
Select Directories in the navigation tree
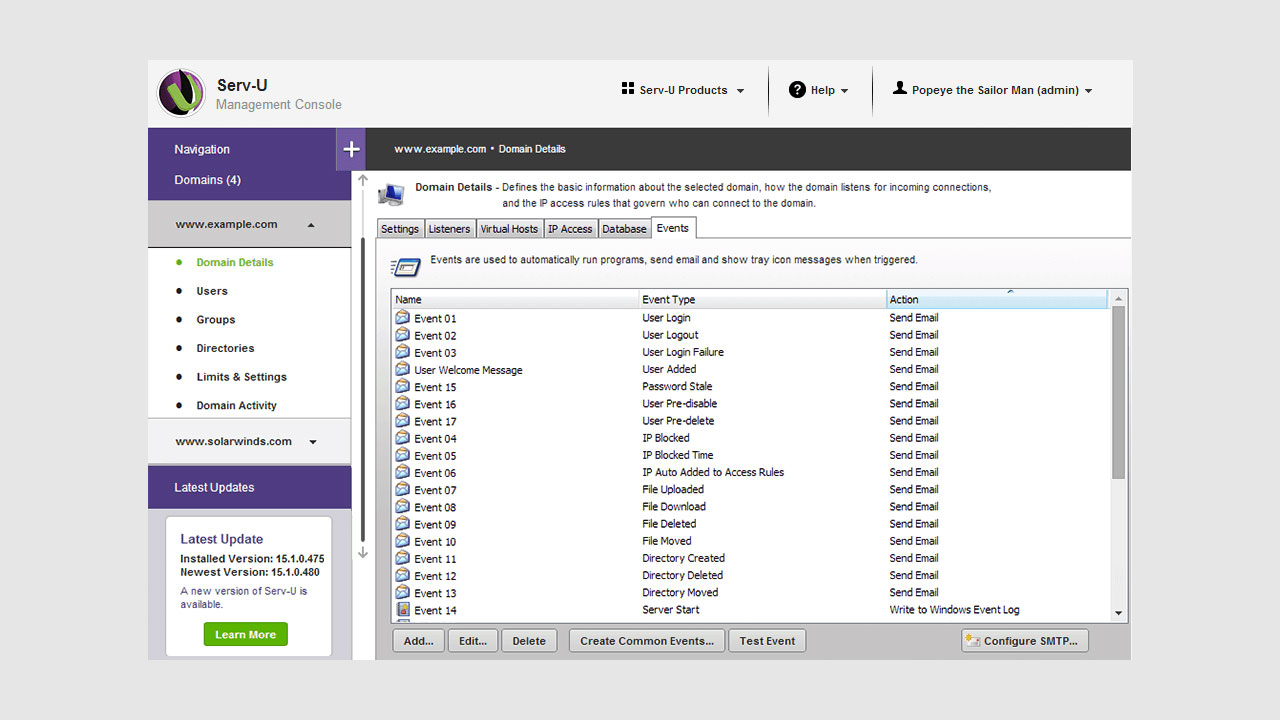click(225, 348)
